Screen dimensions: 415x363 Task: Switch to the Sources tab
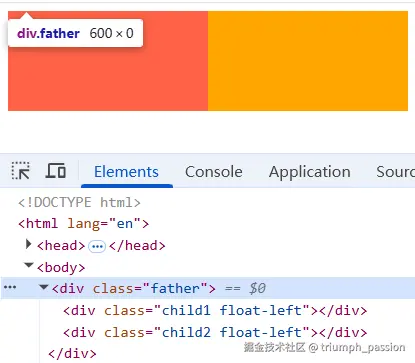(396, 172)
